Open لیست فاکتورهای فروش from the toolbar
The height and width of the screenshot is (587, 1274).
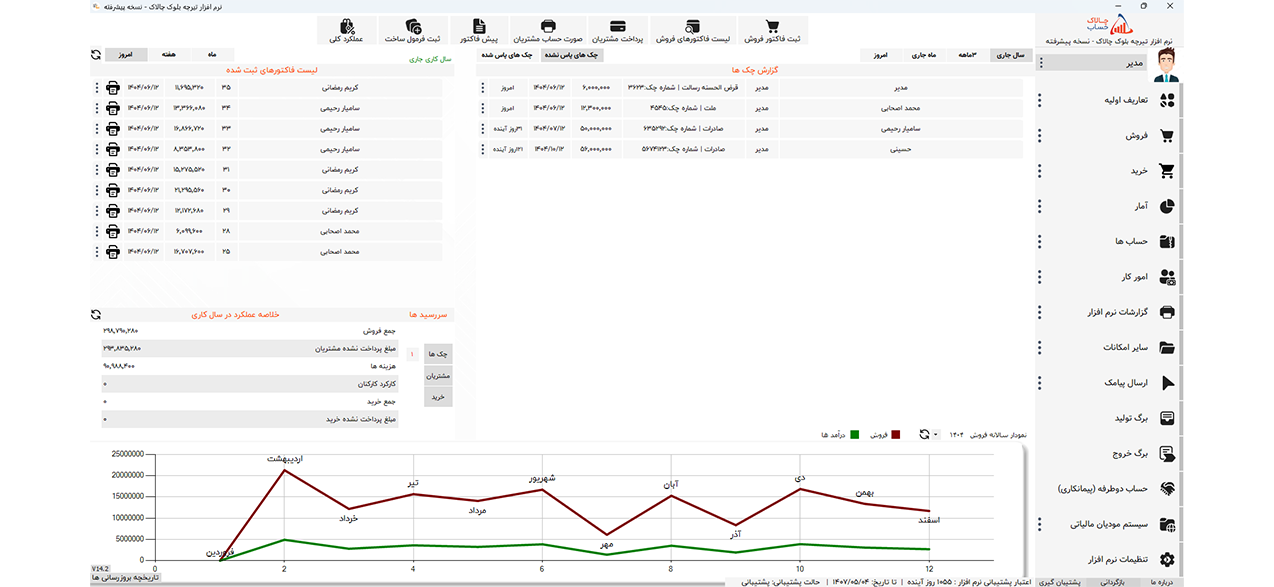693,31
